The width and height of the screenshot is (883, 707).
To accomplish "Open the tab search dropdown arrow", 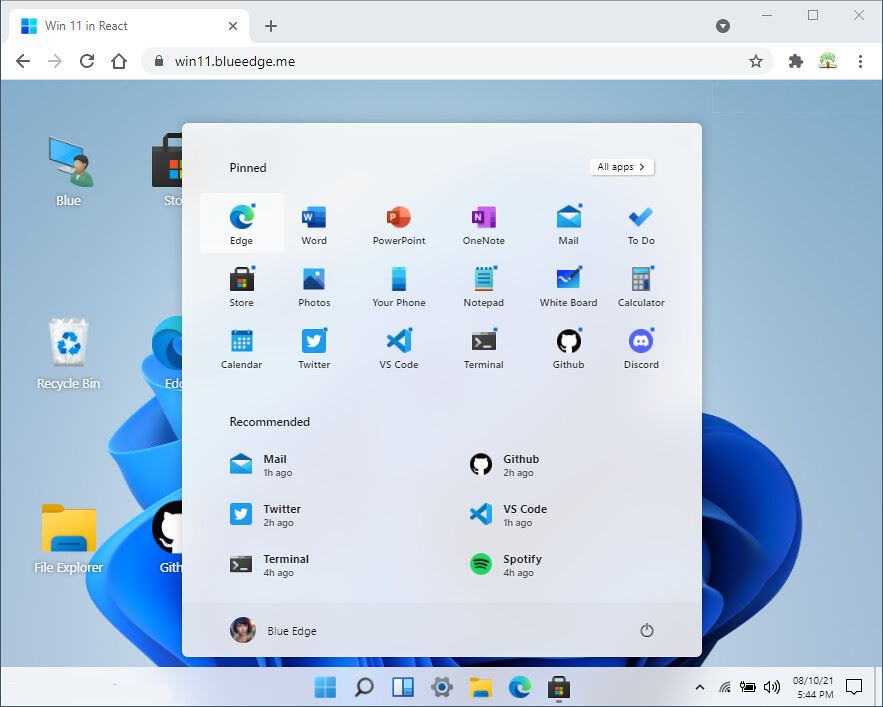I will coord(723,26).
